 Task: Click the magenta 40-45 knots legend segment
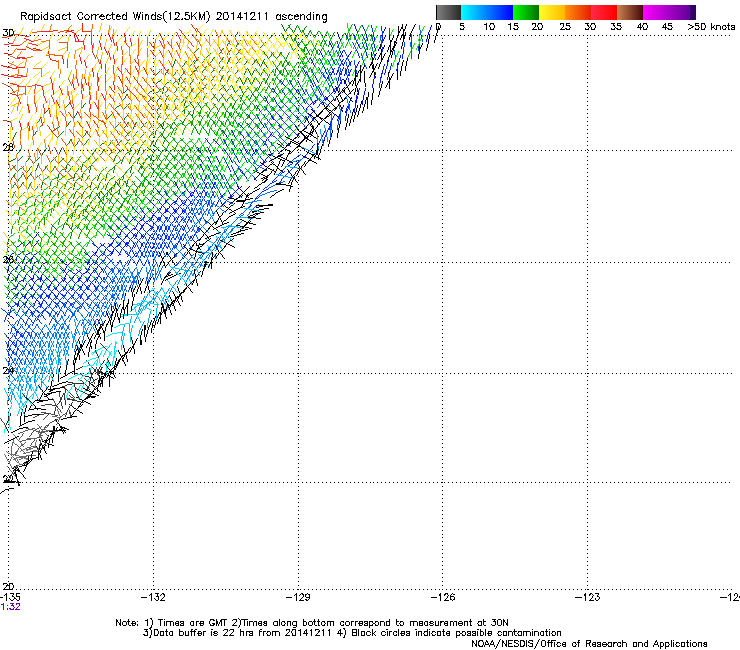pos(656,12)
